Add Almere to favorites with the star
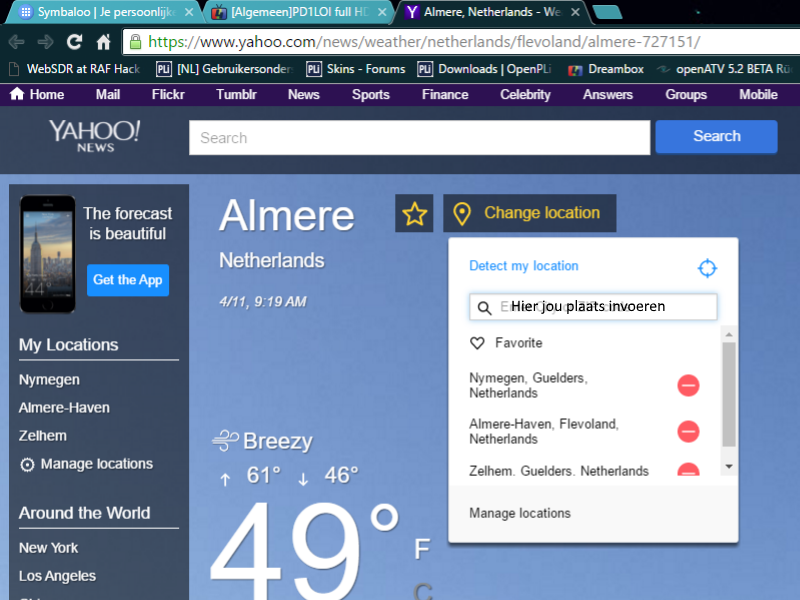Viewport: 800px width, 600px height. click(414, 213)
